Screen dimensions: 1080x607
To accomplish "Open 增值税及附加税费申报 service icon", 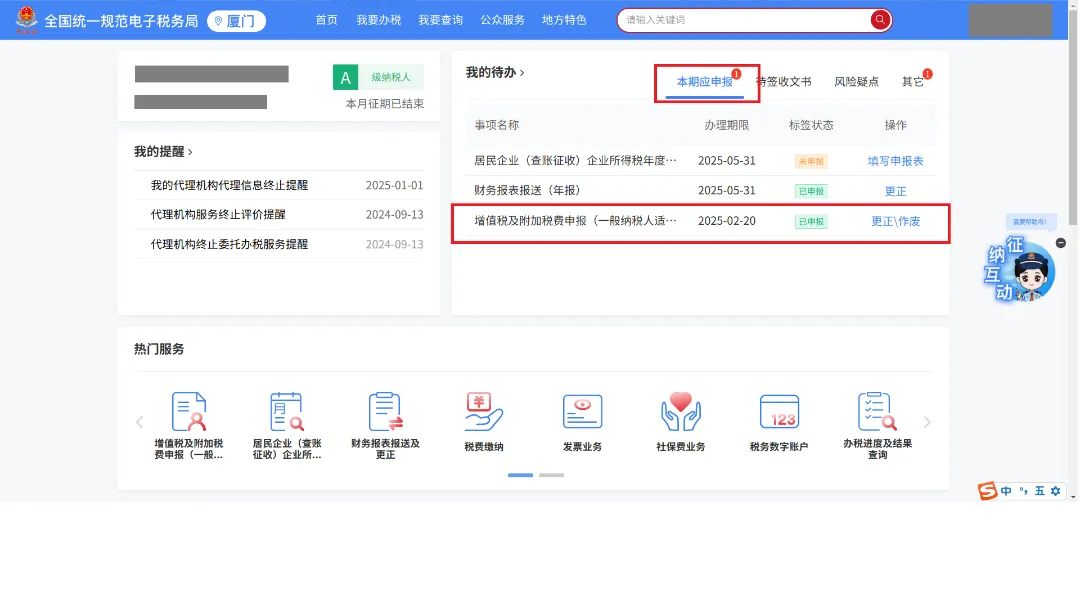I will 190,412.
